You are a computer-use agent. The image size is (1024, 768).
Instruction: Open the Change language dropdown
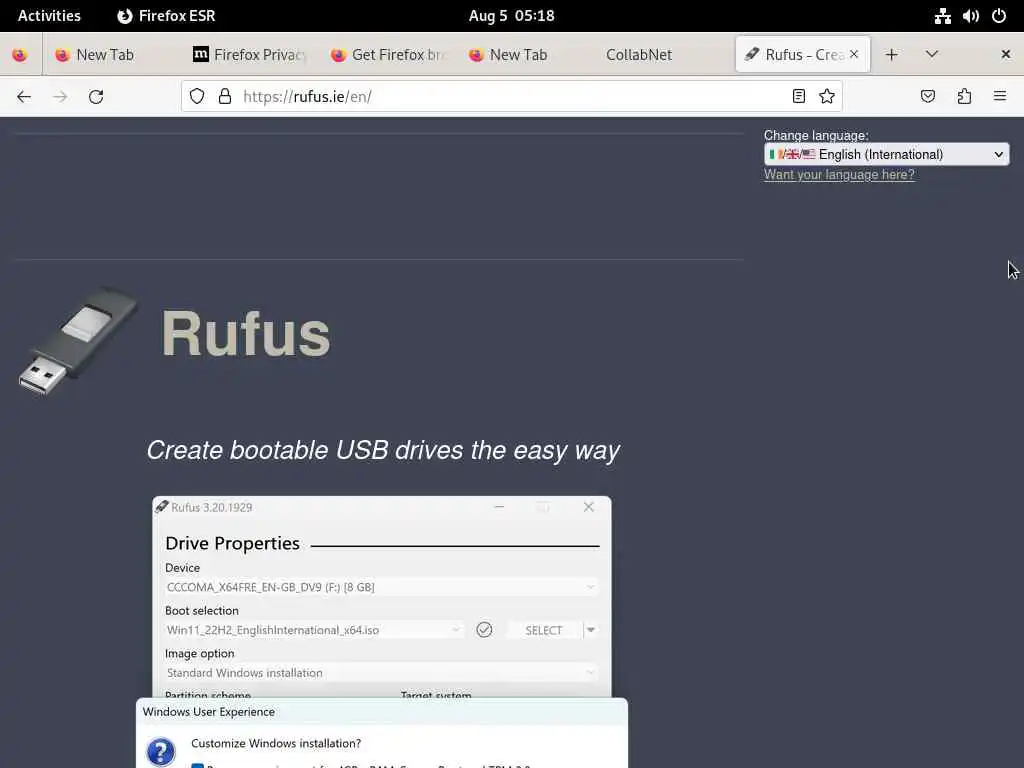tap(886, 154)
